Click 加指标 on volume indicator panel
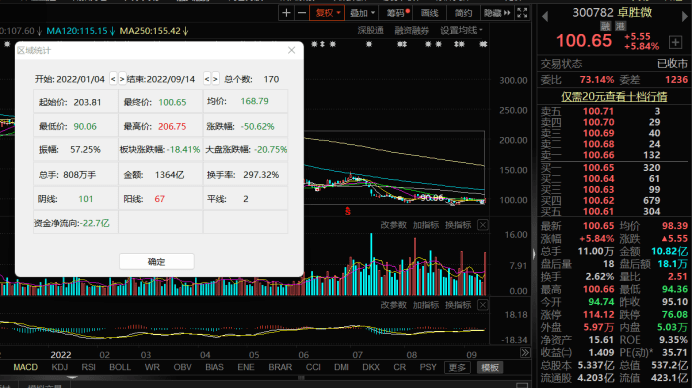Image resolution: width=692 pixels, height=388 pixels. pyautogui.click(x=425, y=225)
